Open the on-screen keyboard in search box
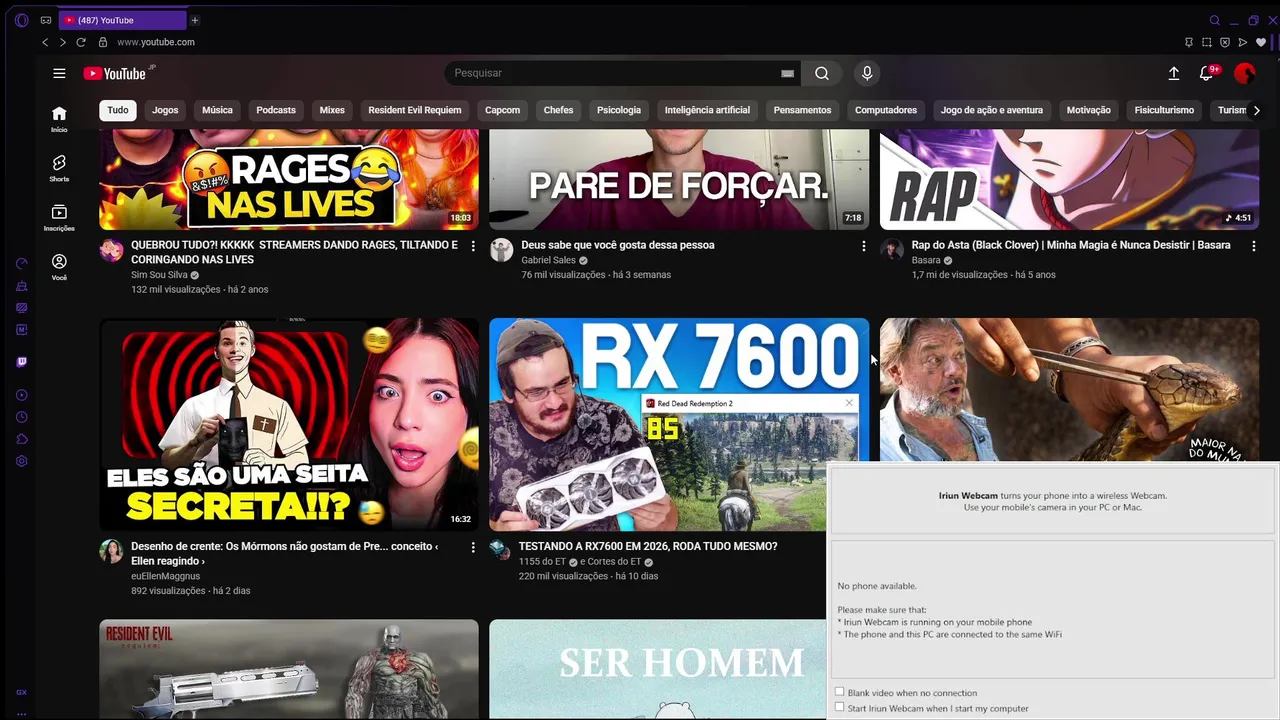 pos(787,73)
